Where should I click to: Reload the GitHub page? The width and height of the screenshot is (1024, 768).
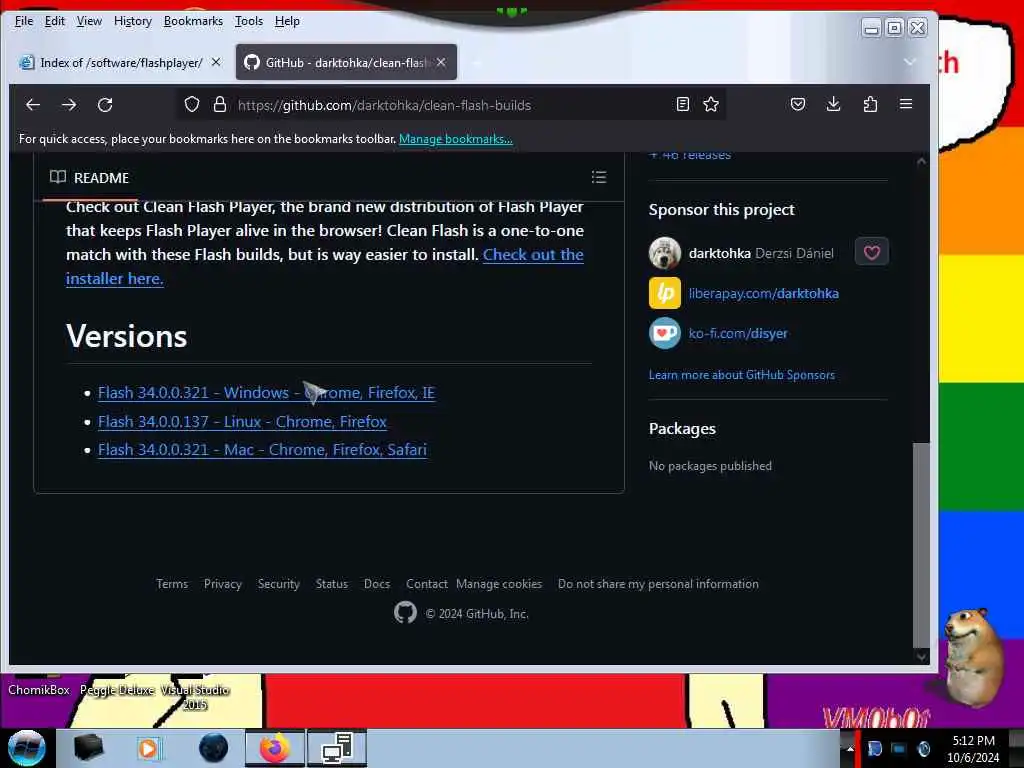point(105,104)
